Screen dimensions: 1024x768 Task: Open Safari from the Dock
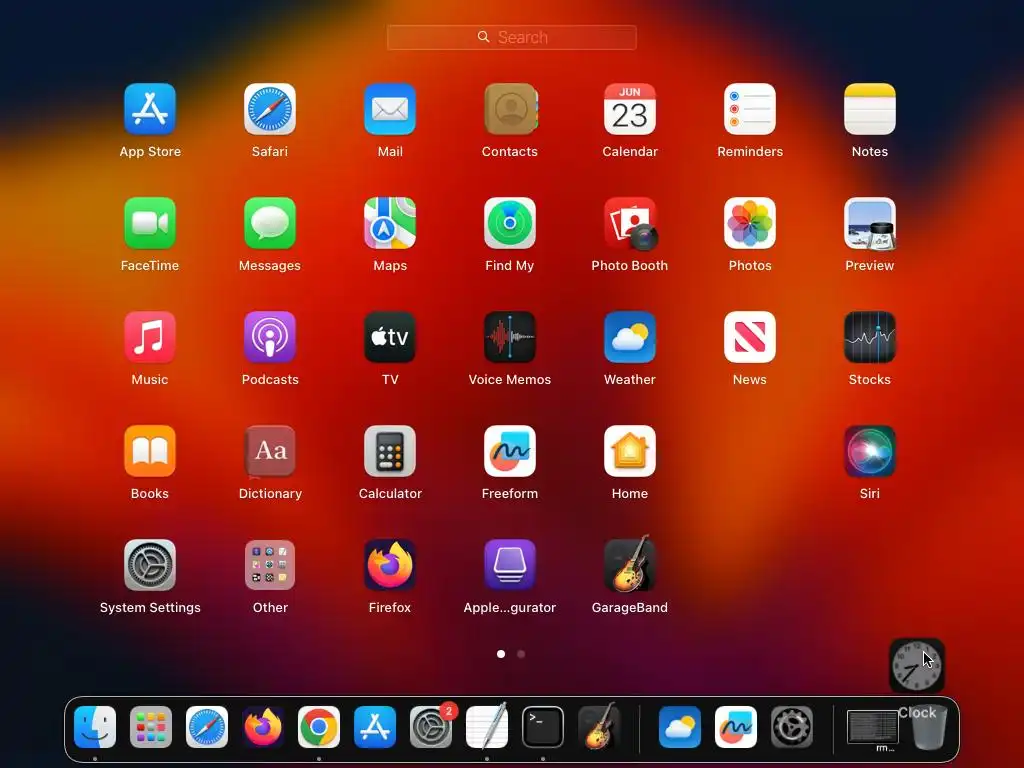coord(207,727)
